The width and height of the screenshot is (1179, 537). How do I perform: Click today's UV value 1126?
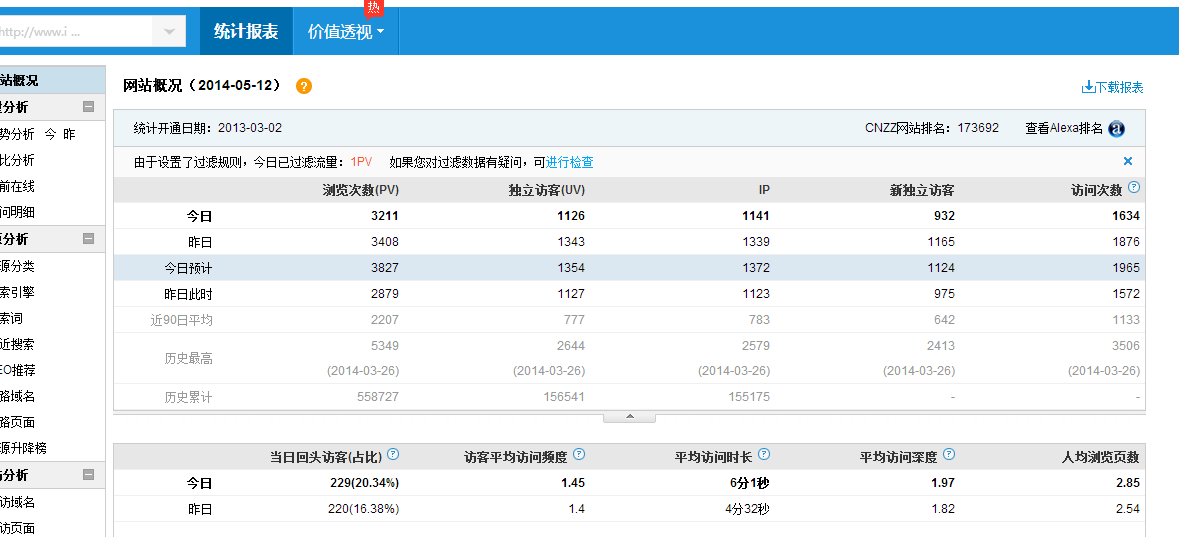coord(571,216)
